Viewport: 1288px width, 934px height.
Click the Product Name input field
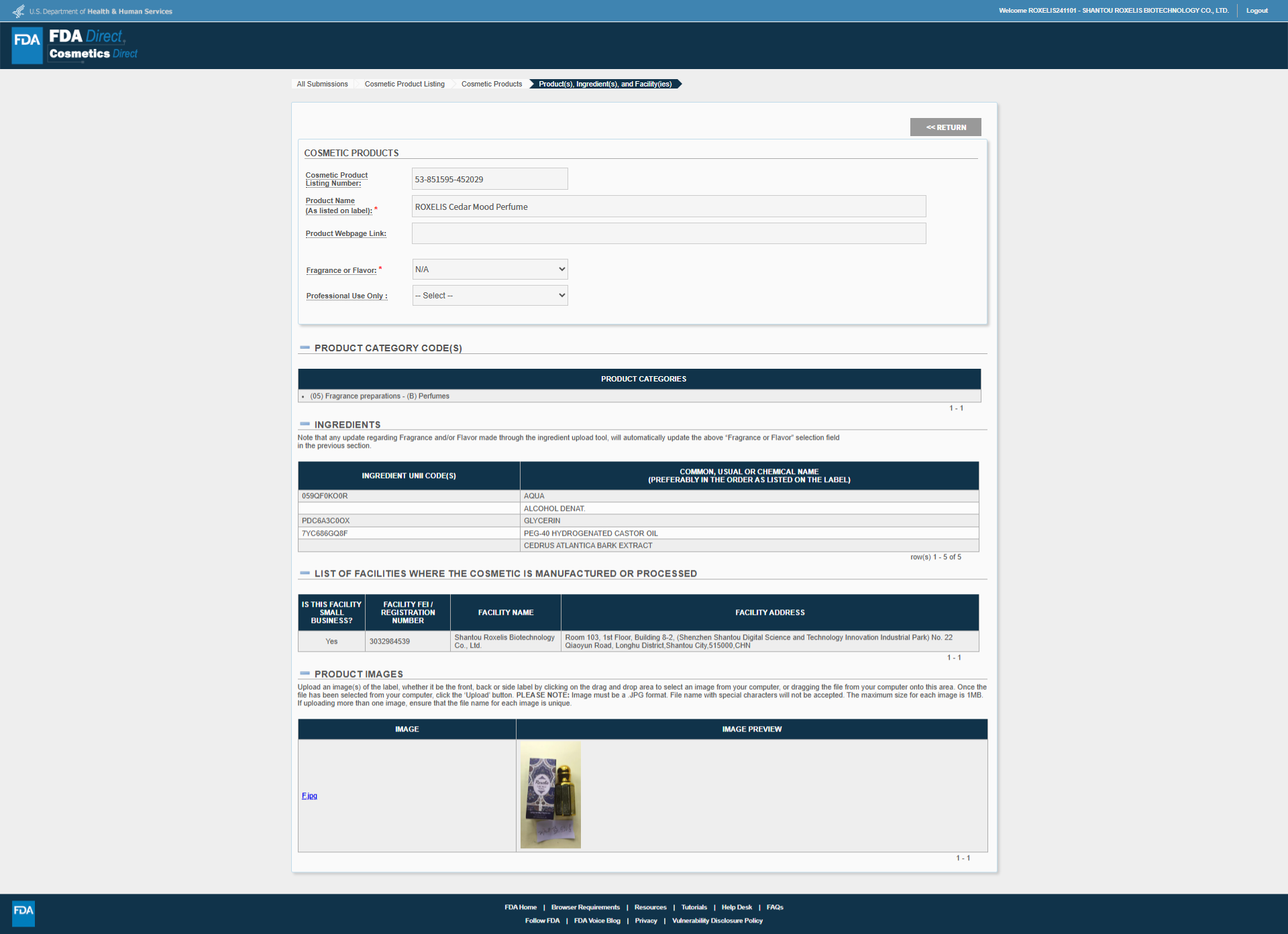[669, 207]
